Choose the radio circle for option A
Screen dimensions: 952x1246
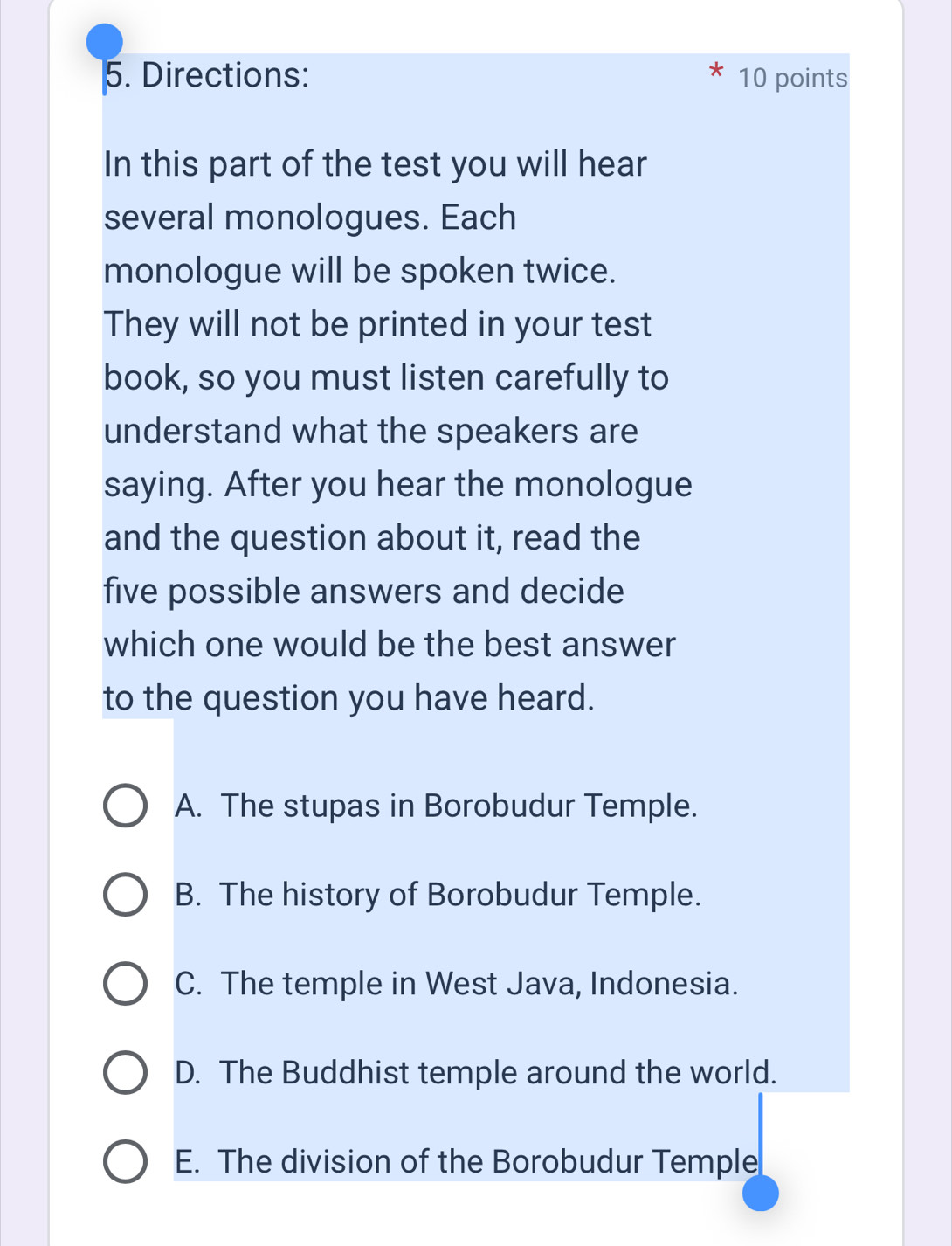pos(125,806)
